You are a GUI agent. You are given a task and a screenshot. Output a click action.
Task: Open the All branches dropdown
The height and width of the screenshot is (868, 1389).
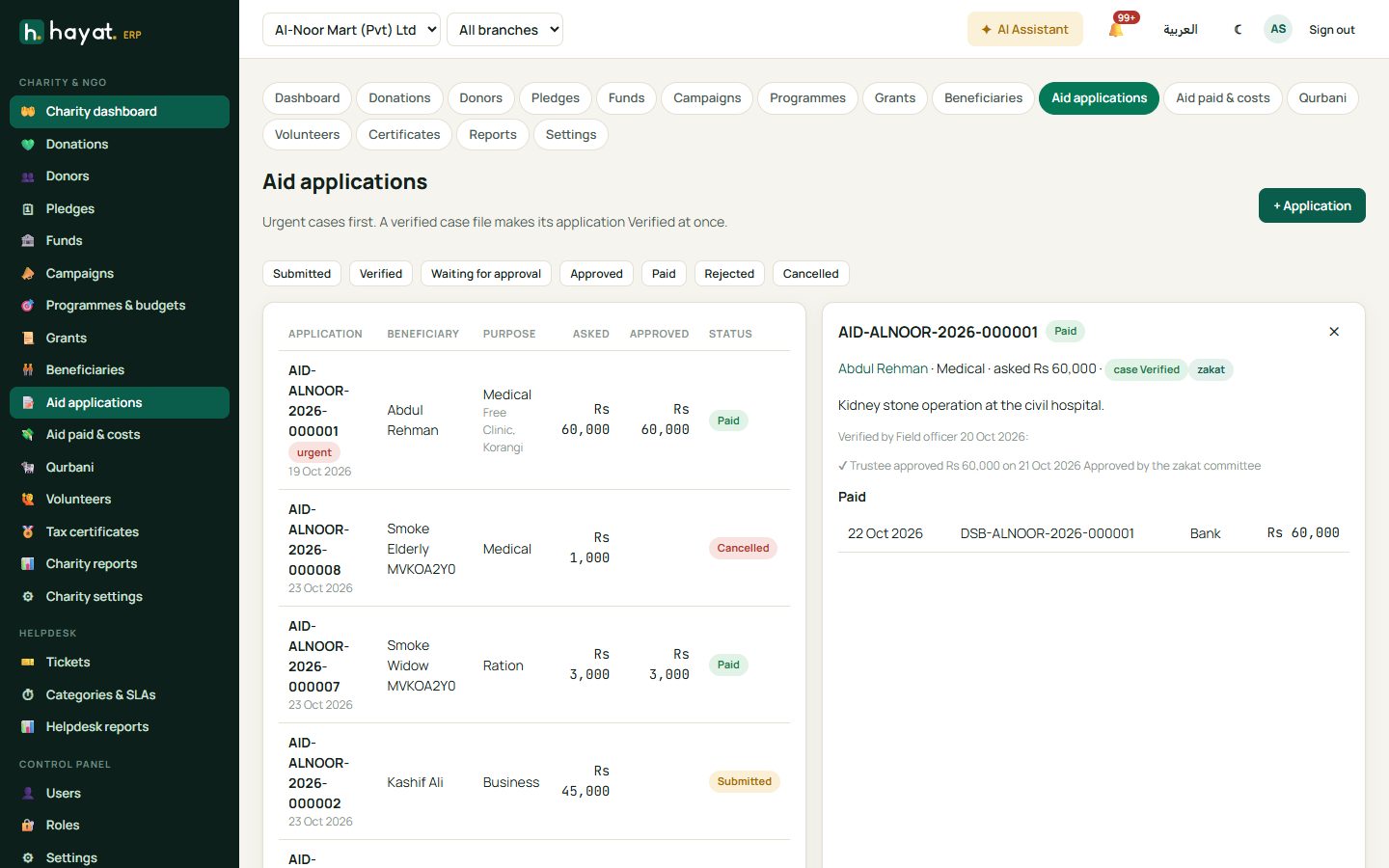pyautogui.click(x=504, y=30)
